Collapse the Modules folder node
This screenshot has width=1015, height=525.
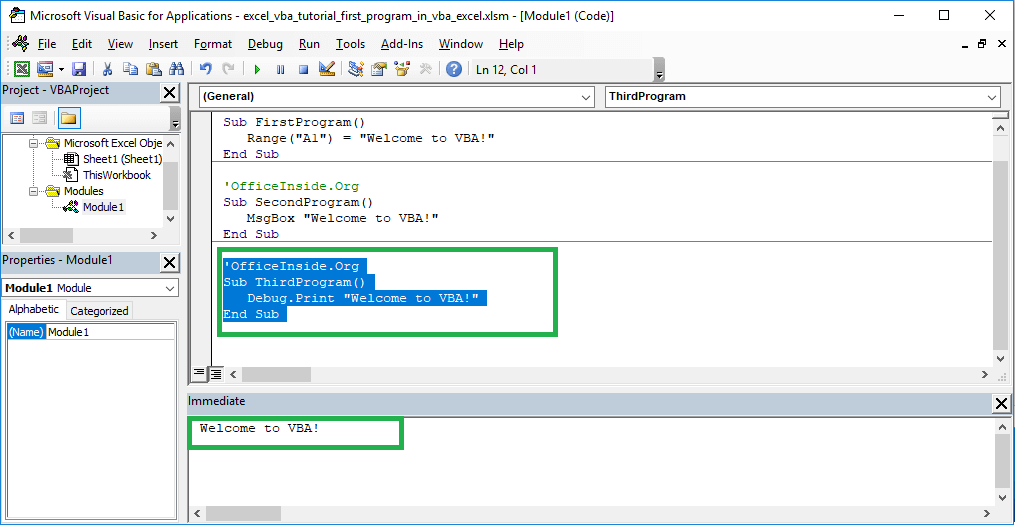[x=33, y=191]
